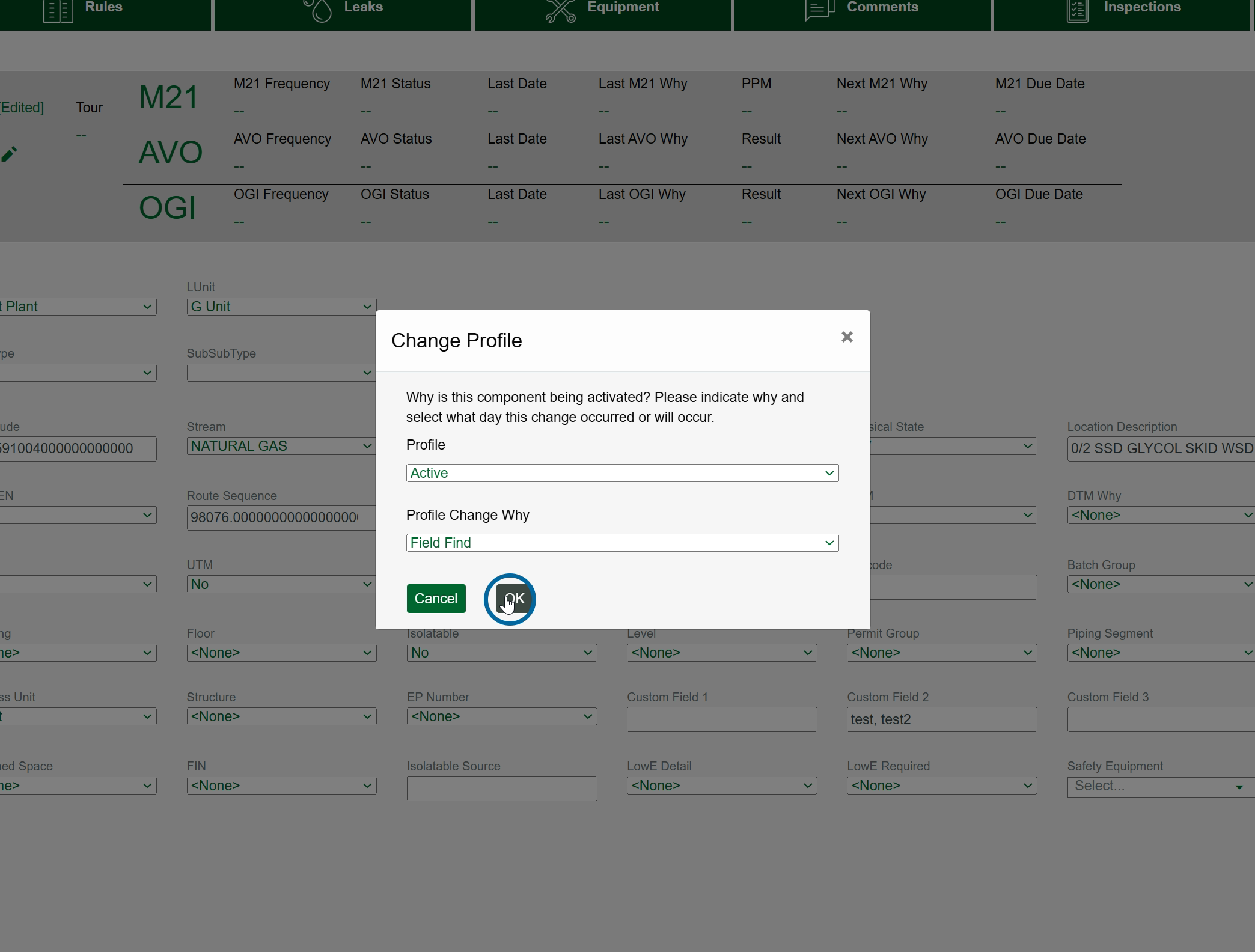1255x952 pixels.
Task: Open the Physical State dropdown
Action: tap(953, 446)
